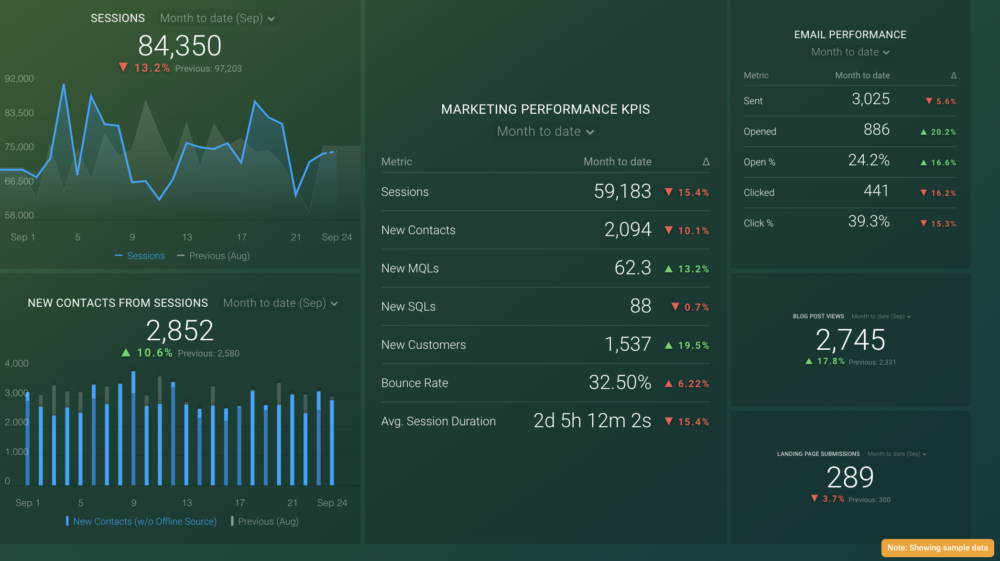Click the green up arrow beside 10.6% new contacts

[x=125, y=353]
